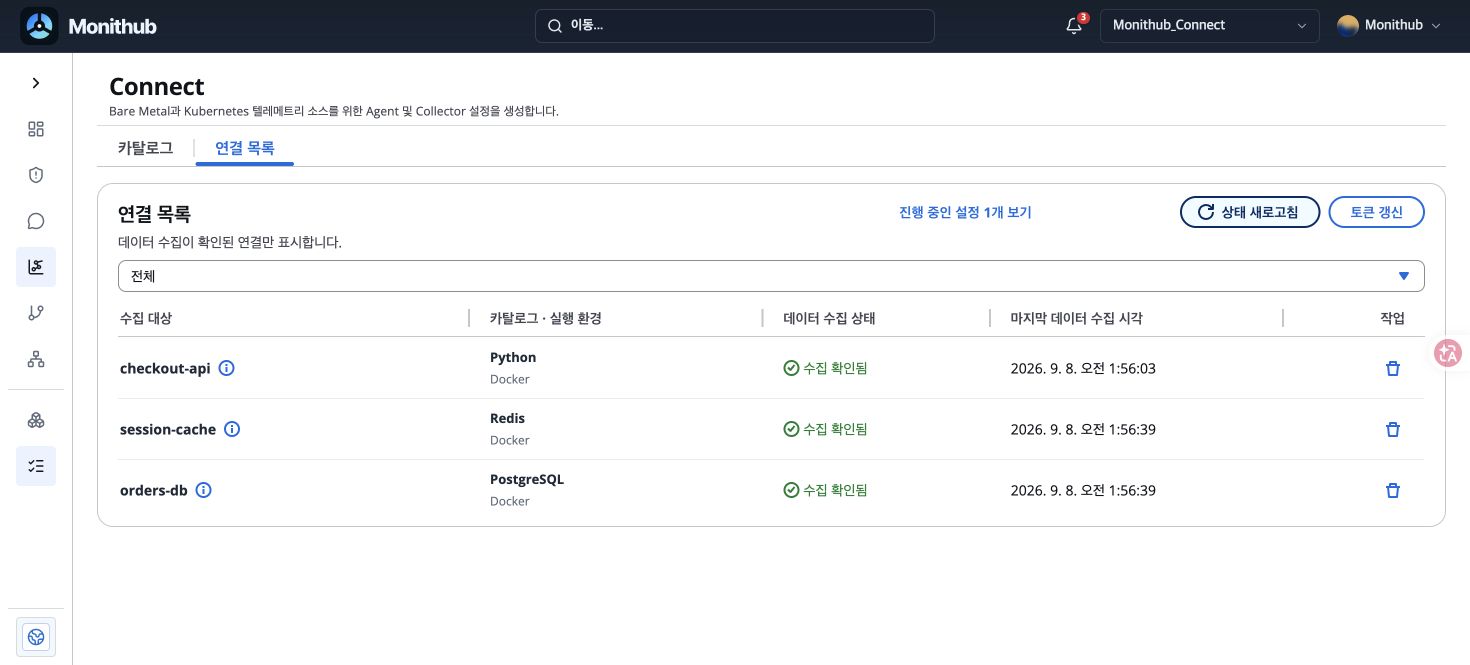1470x665 pixels.
Task: Open the cubes cluster icon in sidebar
Action: [36, 420]
